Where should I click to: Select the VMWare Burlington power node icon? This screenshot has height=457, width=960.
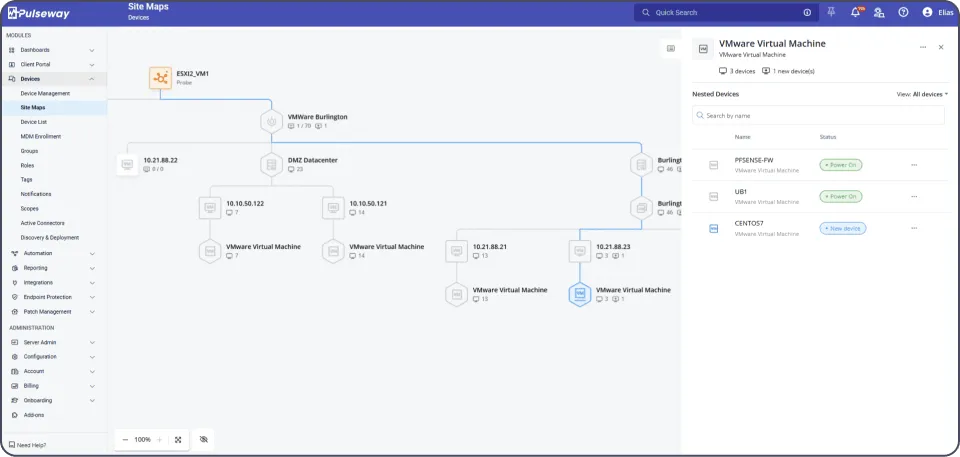(x=271, y=121)
